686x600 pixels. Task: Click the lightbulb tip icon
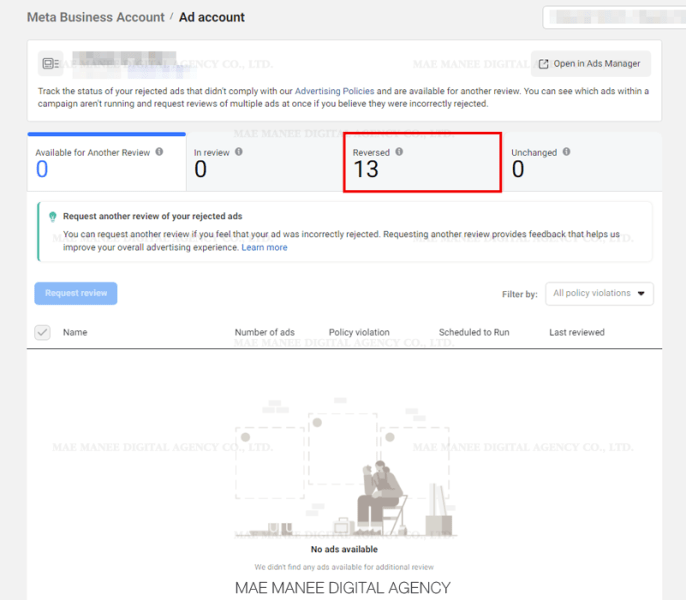(53, 216)
